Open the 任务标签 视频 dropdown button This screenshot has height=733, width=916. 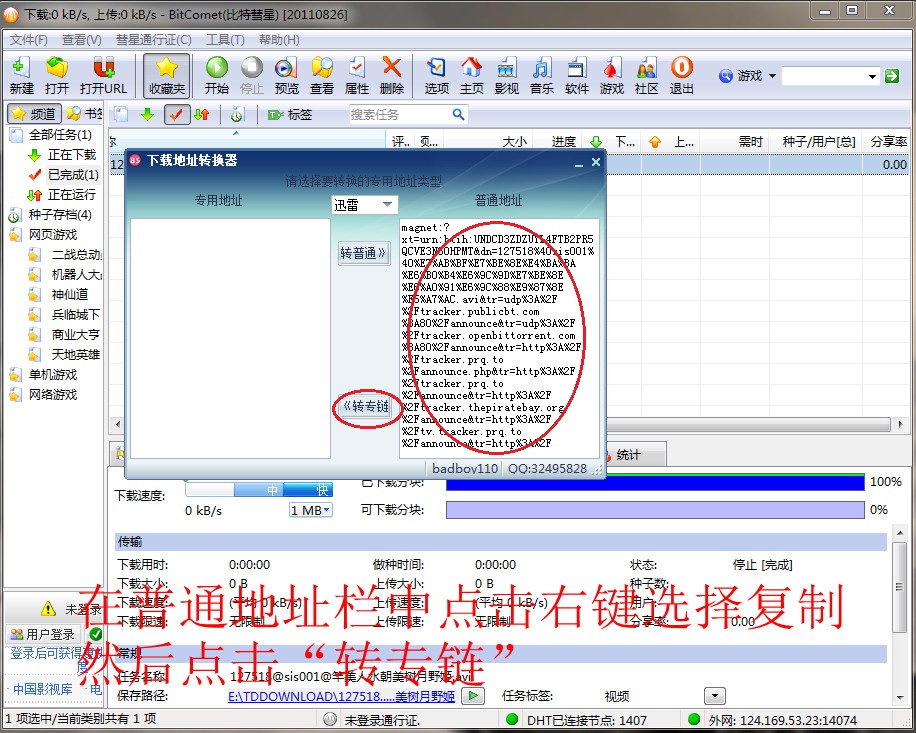[715, 696]
